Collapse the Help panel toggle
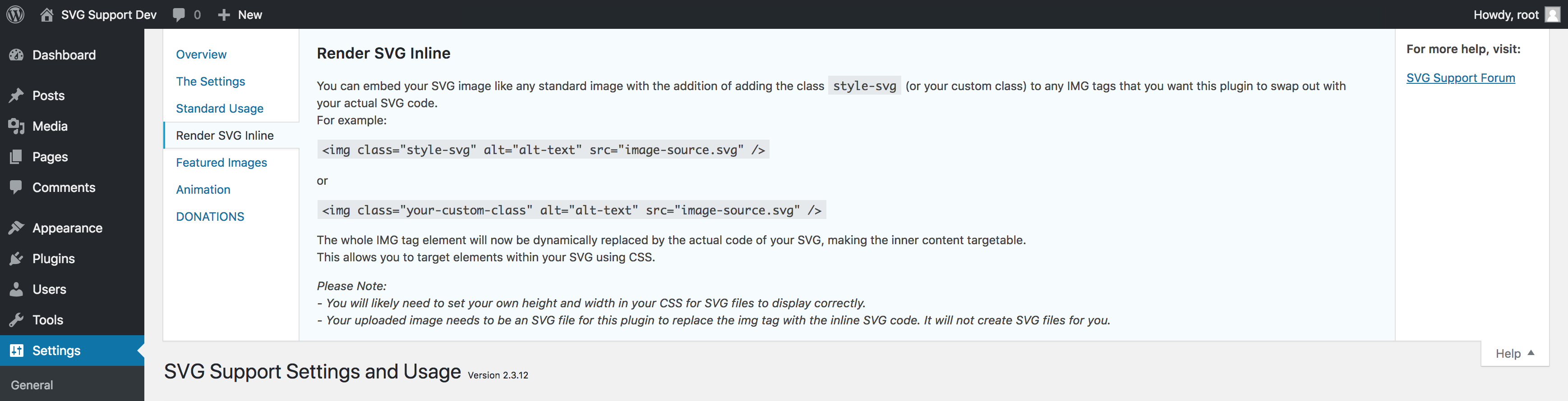The image size is (1568, 401). tap(1515, 353)
